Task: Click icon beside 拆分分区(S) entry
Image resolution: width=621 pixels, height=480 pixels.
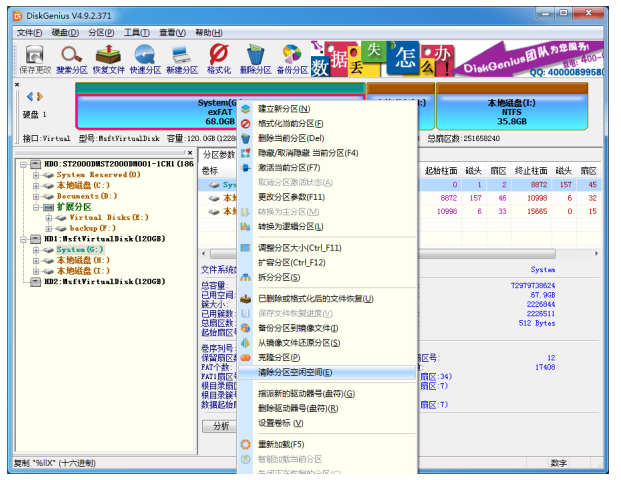Action: click(x=246, y=277)
